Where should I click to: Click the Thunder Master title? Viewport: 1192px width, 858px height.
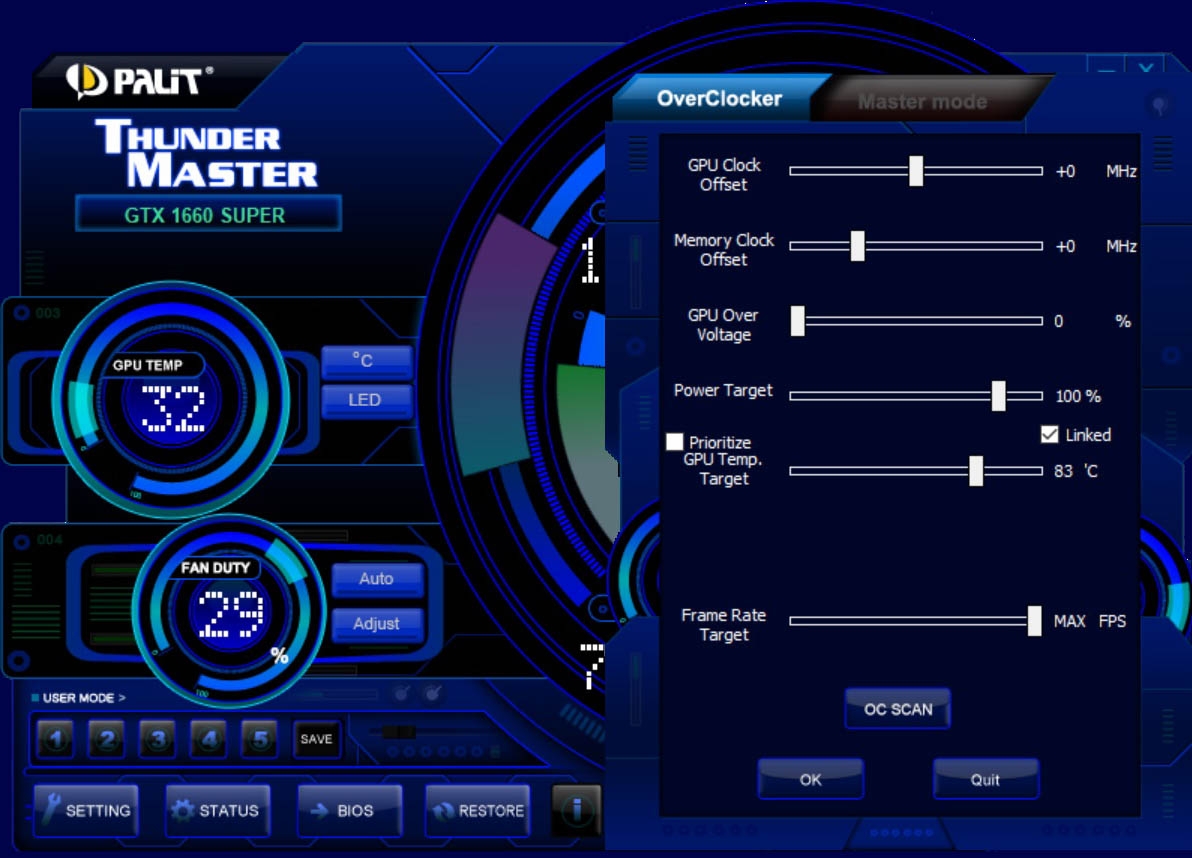click(x=207, y=153)
